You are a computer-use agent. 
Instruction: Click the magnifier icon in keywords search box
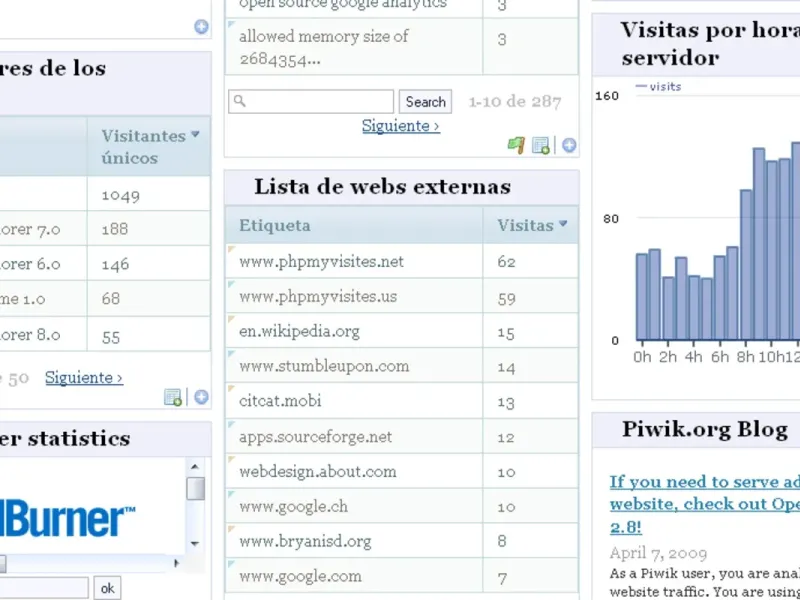tap(239, 101)
